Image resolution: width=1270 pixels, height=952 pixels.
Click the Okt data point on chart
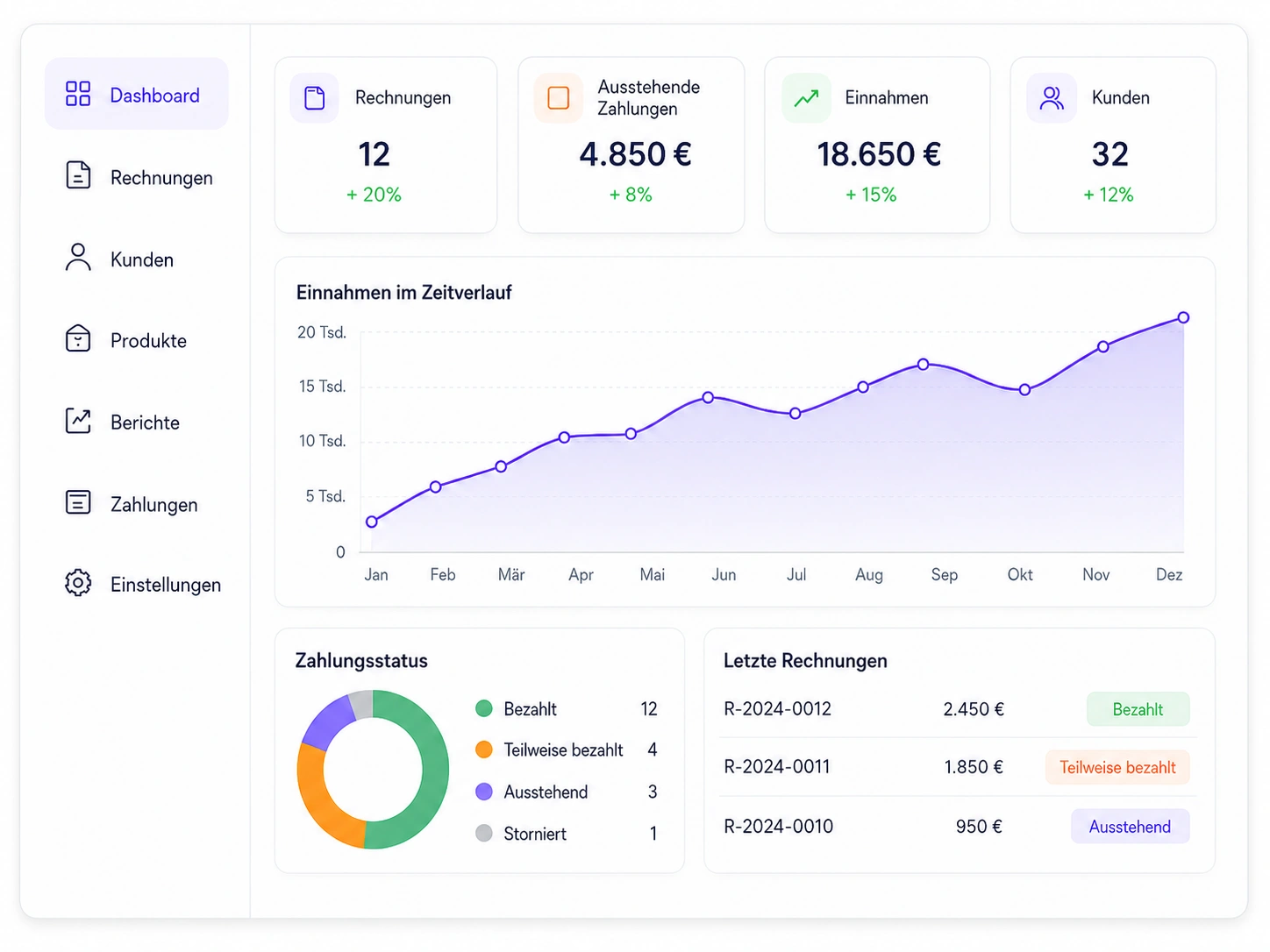coord(1024,389)
